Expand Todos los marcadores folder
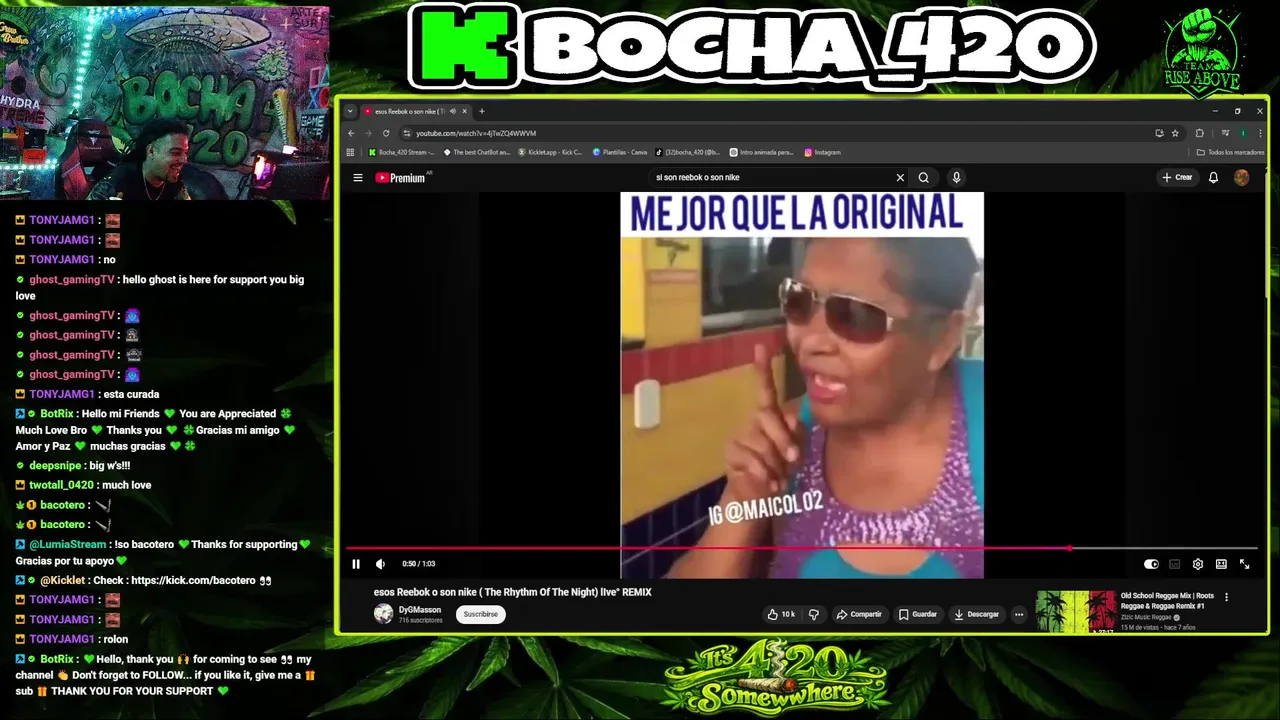 click(1231, 153)
